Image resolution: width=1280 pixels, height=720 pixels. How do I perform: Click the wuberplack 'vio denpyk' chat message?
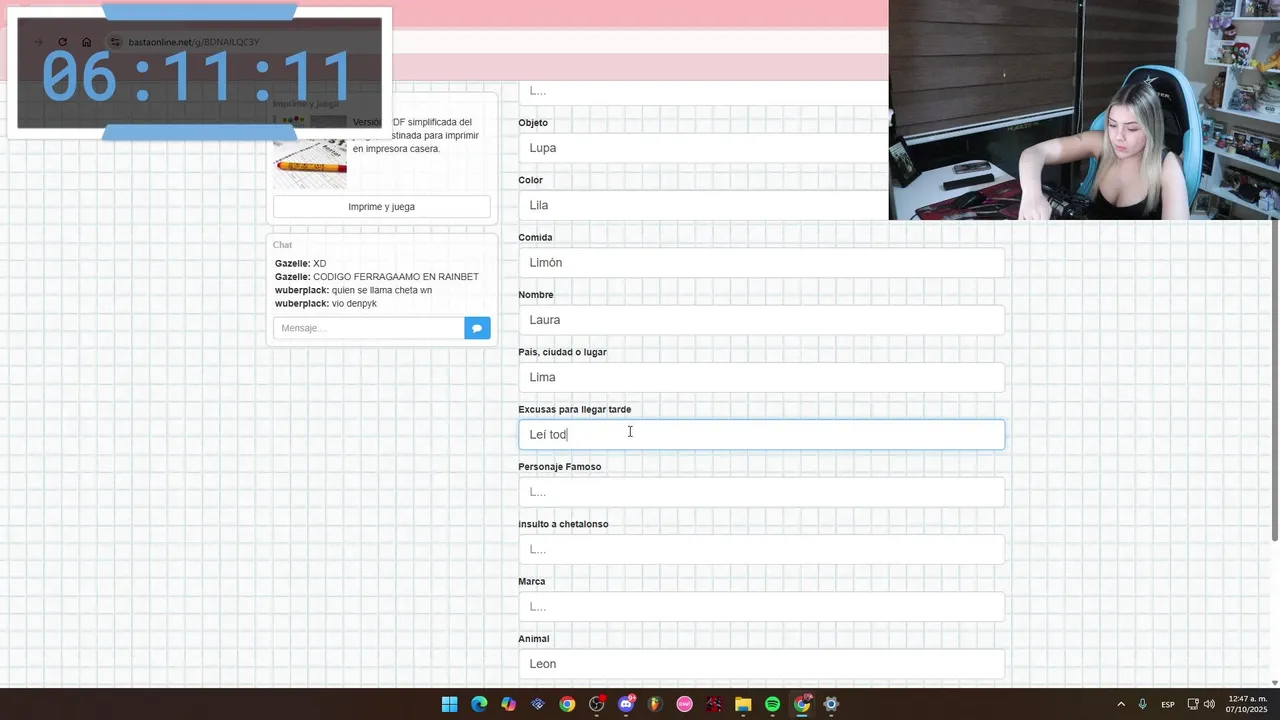326,303
